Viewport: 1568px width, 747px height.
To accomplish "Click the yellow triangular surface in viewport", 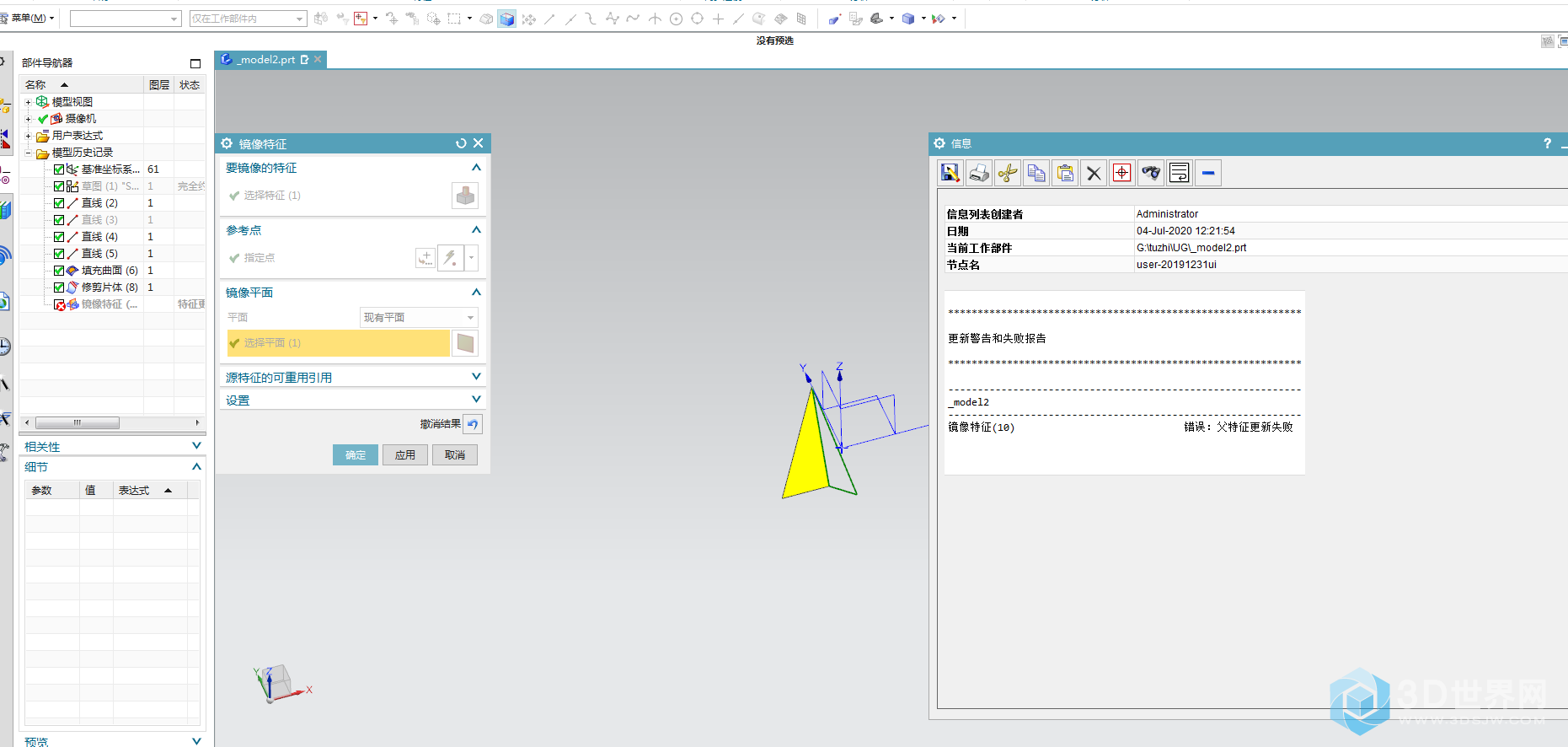I will pos(810,455).
